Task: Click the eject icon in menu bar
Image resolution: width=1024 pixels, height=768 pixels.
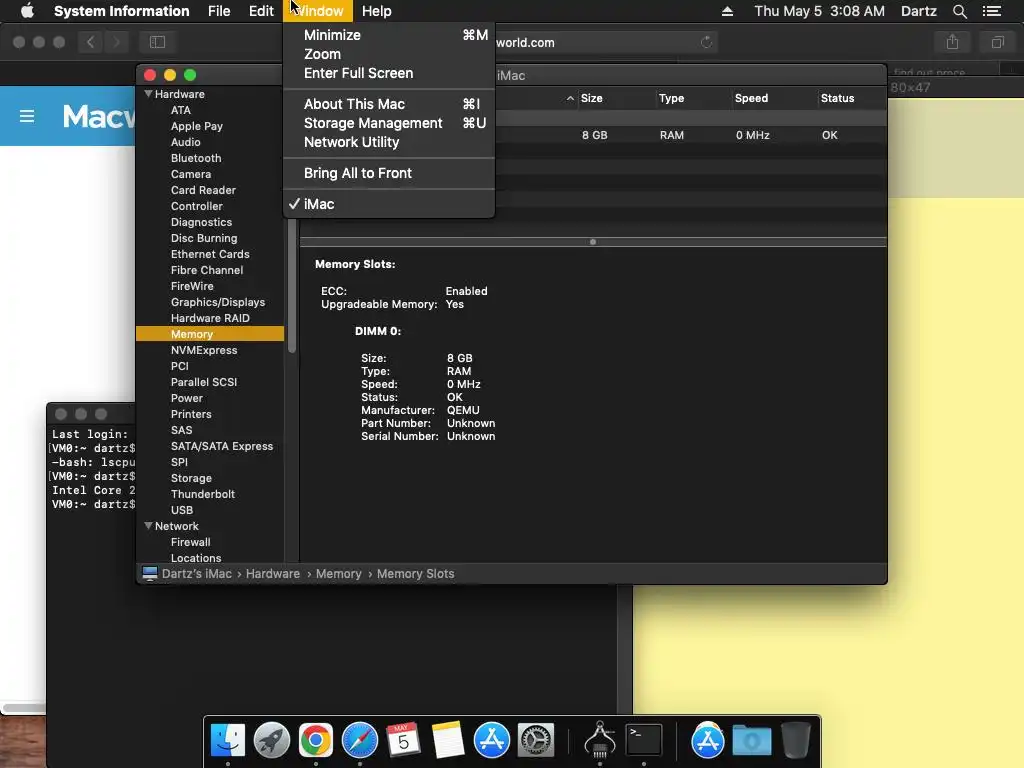Action: (727, 11)
